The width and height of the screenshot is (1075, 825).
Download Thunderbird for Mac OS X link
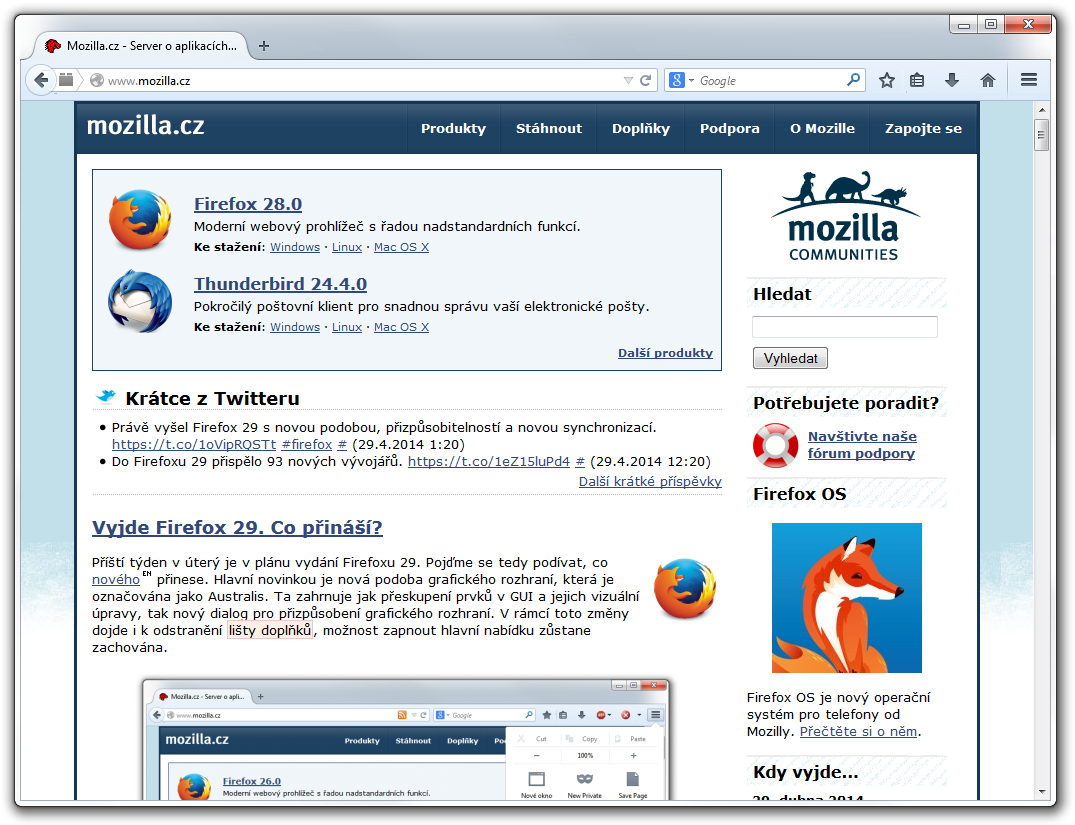tap(401, 327)
